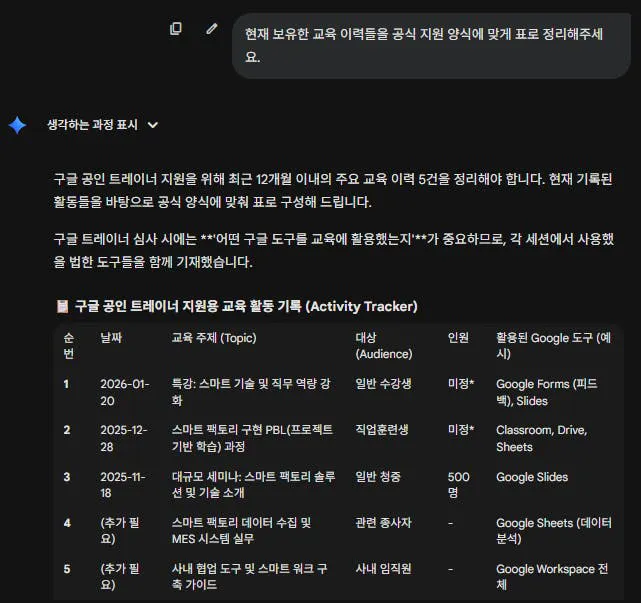Image resolution: width=641 pixels, height=603 pixels.
Task: Select audience cell 일반 청중
Action: click(378, 477)
